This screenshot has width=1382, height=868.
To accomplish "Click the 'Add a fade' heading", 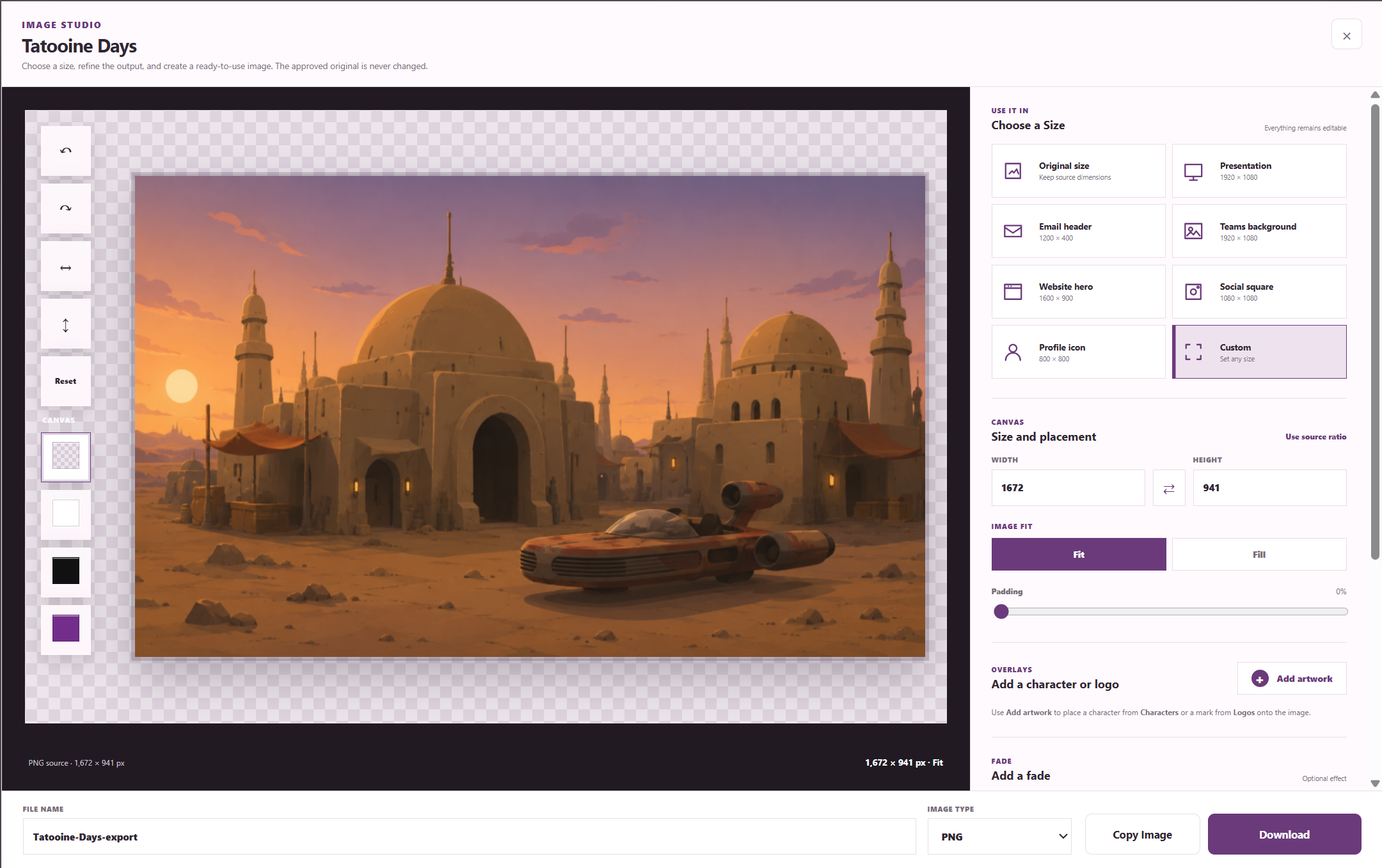I will pos(1021,776).
